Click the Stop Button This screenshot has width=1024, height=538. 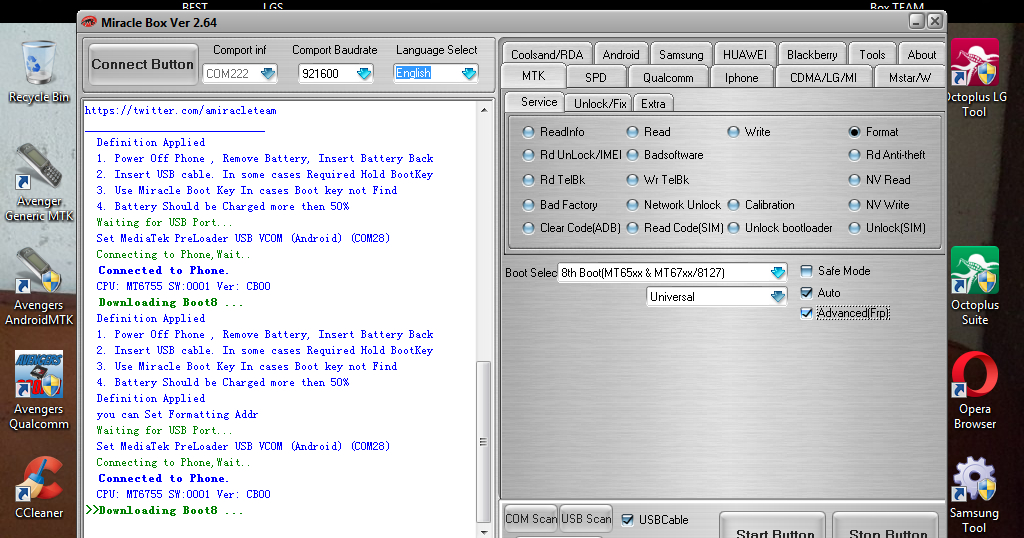(x=887, y=526)
